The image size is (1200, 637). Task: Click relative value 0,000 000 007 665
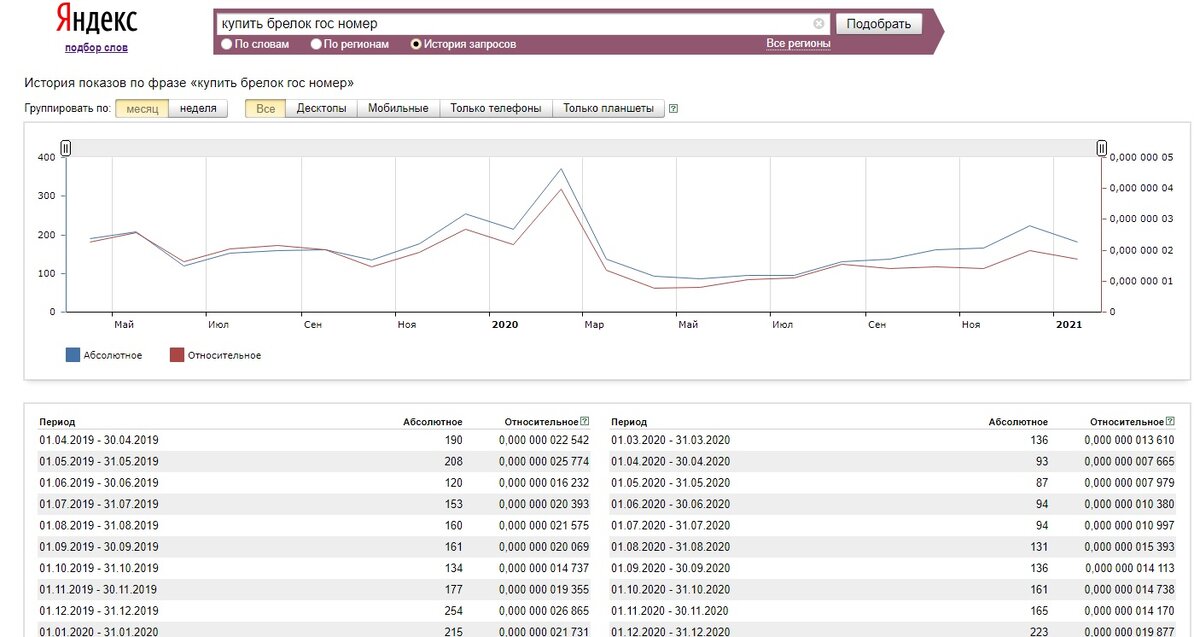[1129, 461]
